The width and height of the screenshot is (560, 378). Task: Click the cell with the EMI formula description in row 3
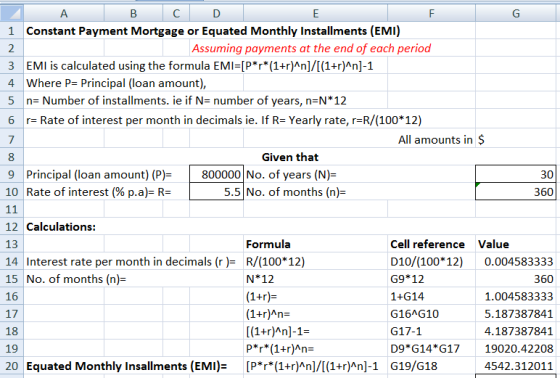pyautogui.click(x=200, y=66)
